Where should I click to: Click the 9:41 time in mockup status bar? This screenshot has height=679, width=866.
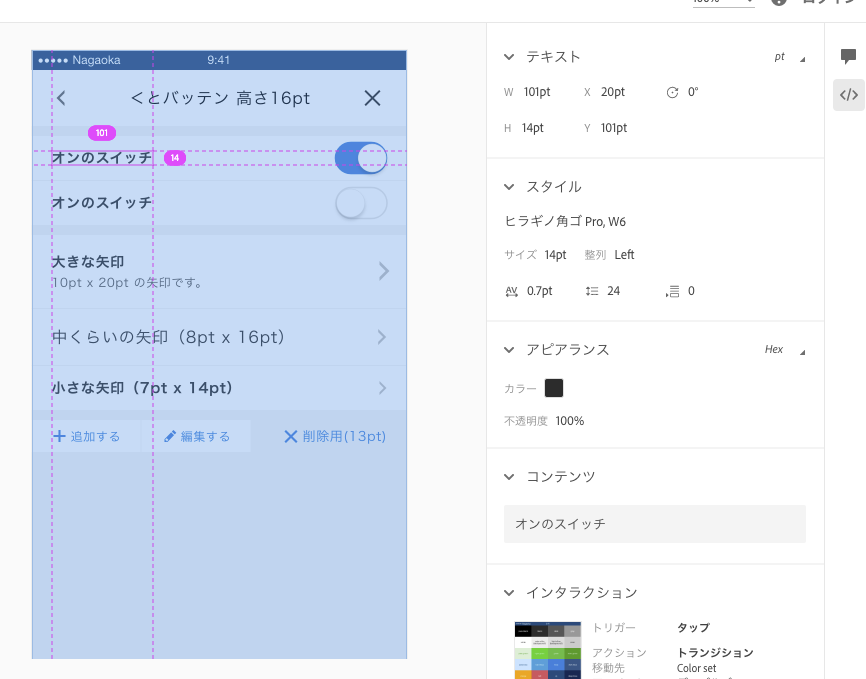coord(219,60)
